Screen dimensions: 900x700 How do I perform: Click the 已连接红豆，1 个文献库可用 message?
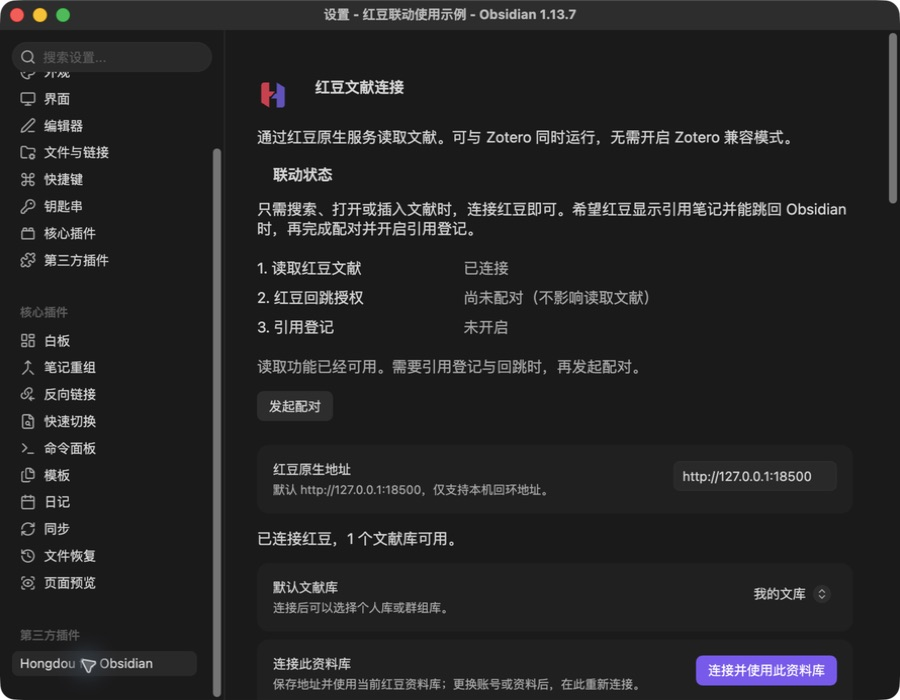point(357,539)
